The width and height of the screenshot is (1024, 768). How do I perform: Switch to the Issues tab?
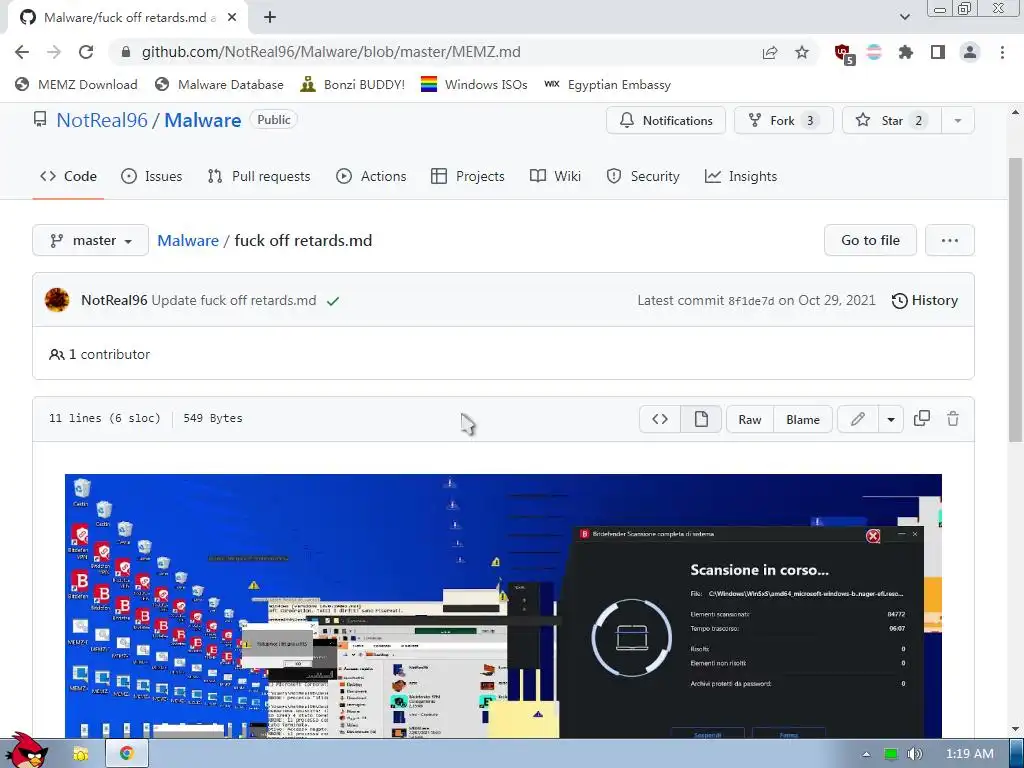pyautogui.click(x=152, y=176)
